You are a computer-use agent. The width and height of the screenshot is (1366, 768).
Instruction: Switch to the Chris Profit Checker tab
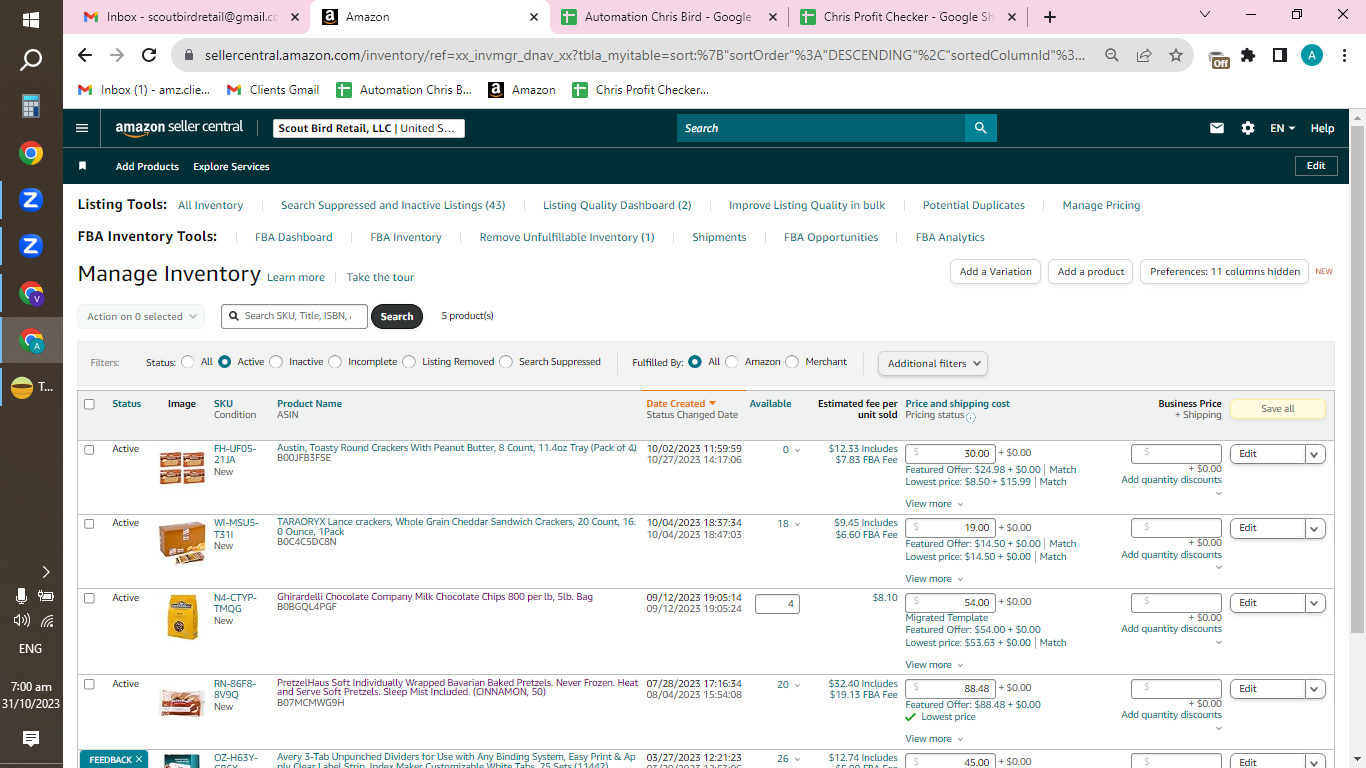point(906,17)
